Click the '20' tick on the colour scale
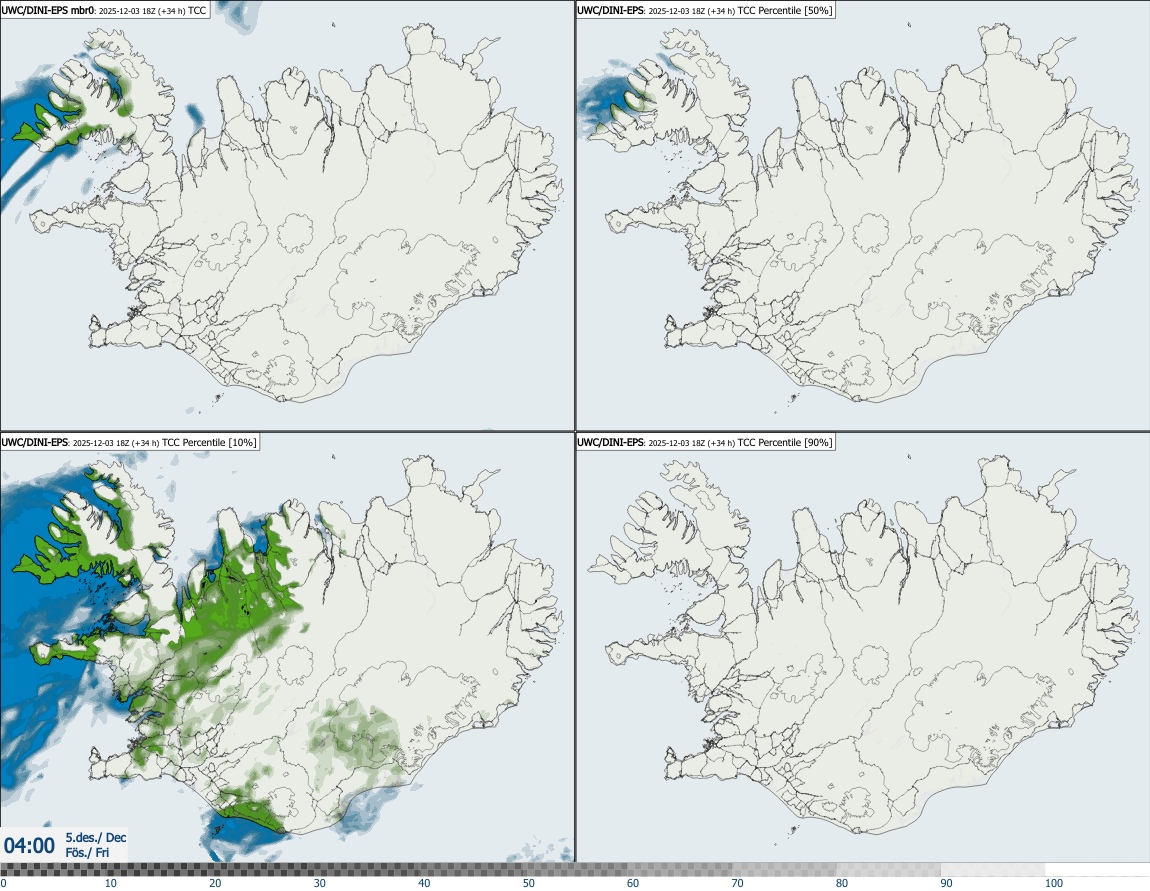This screenshot has height=891, width=1150. coord(215,883)
